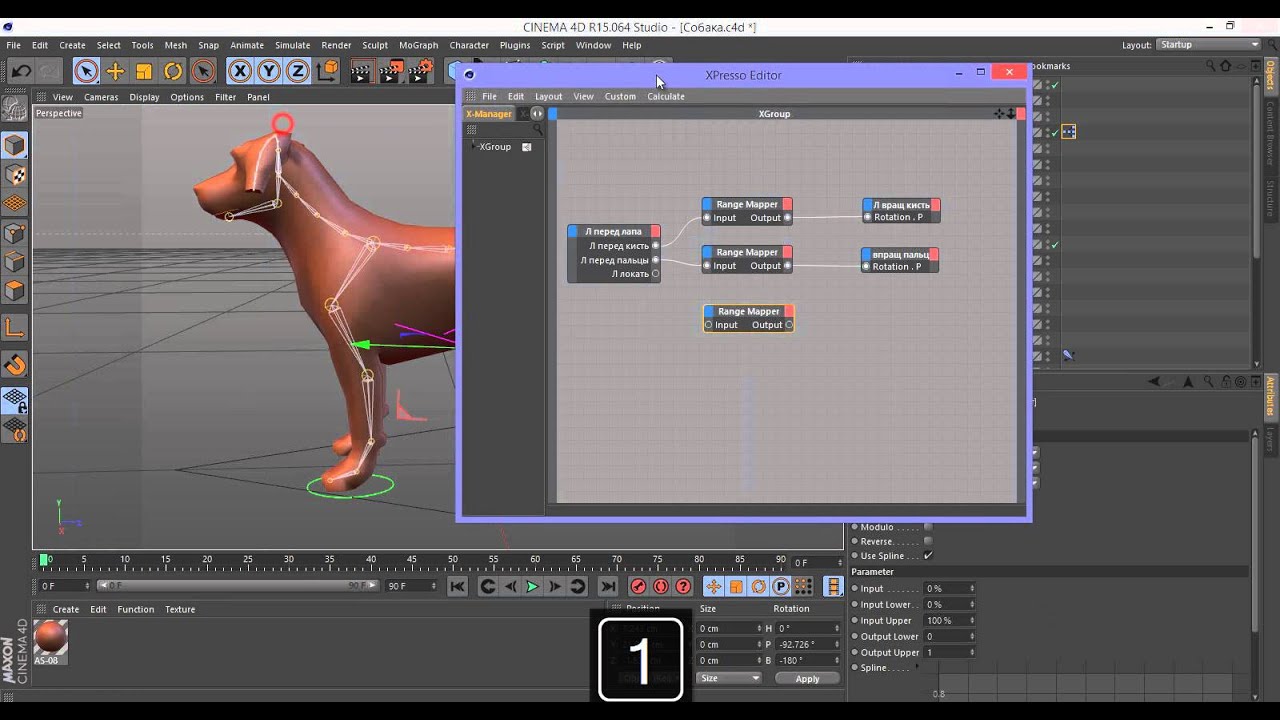Activate the Rotate tool in top toolbar
This screenshot has width=1280, height=720.
click(173, 71)
